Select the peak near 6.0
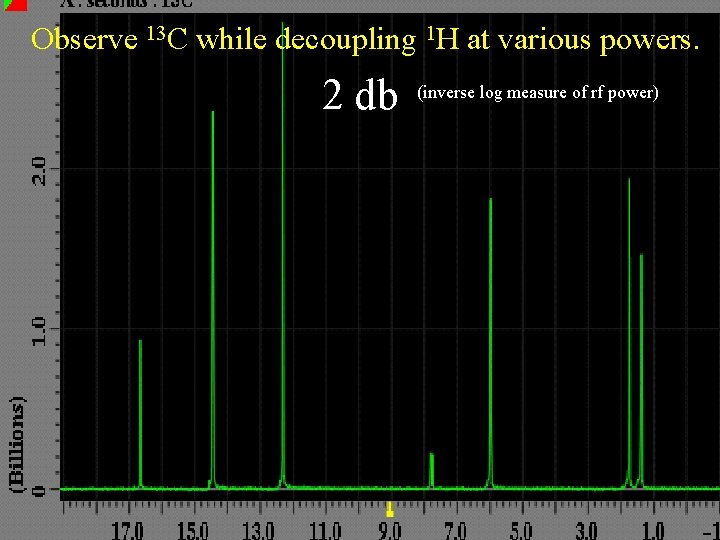This screenshot has height=540, width=720. 490,343
